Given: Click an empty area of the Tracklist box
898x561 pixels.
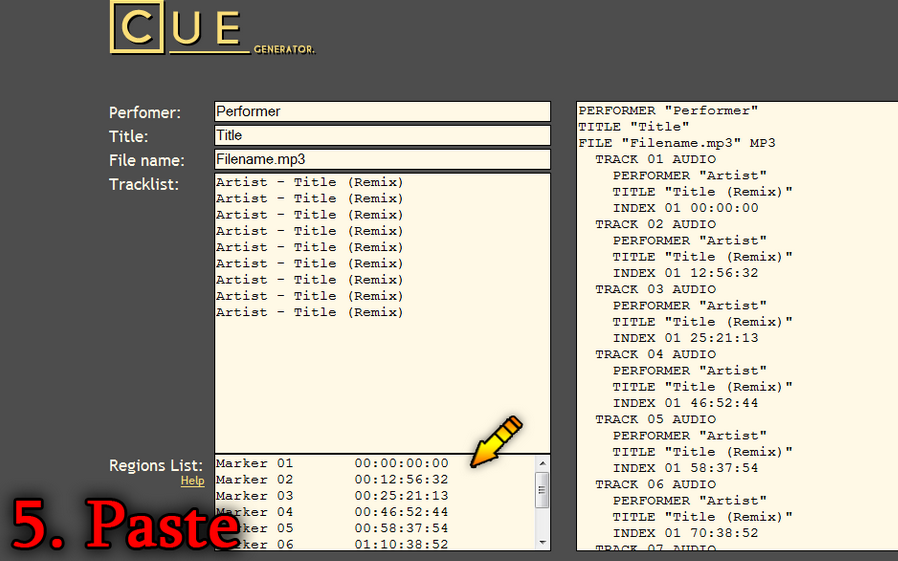Looking at the screenshot, I should 380,390.
